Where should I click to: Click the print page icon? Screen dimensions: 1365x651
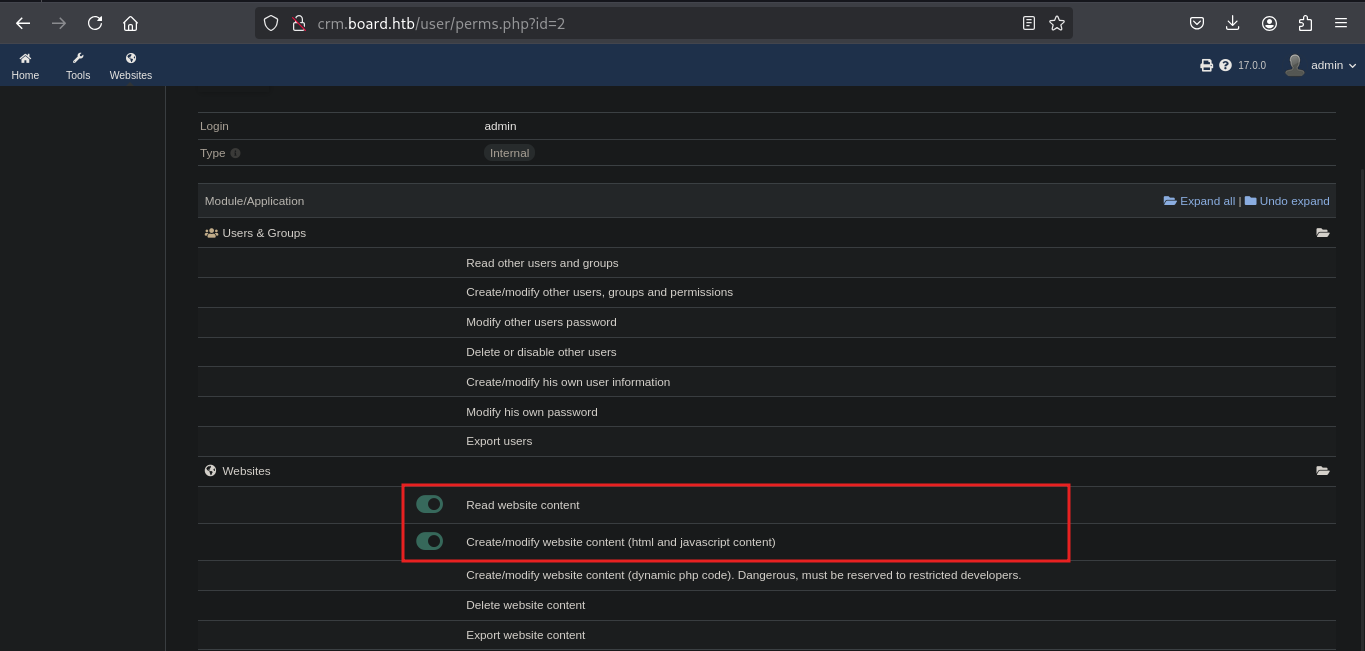click(1206, 65)
